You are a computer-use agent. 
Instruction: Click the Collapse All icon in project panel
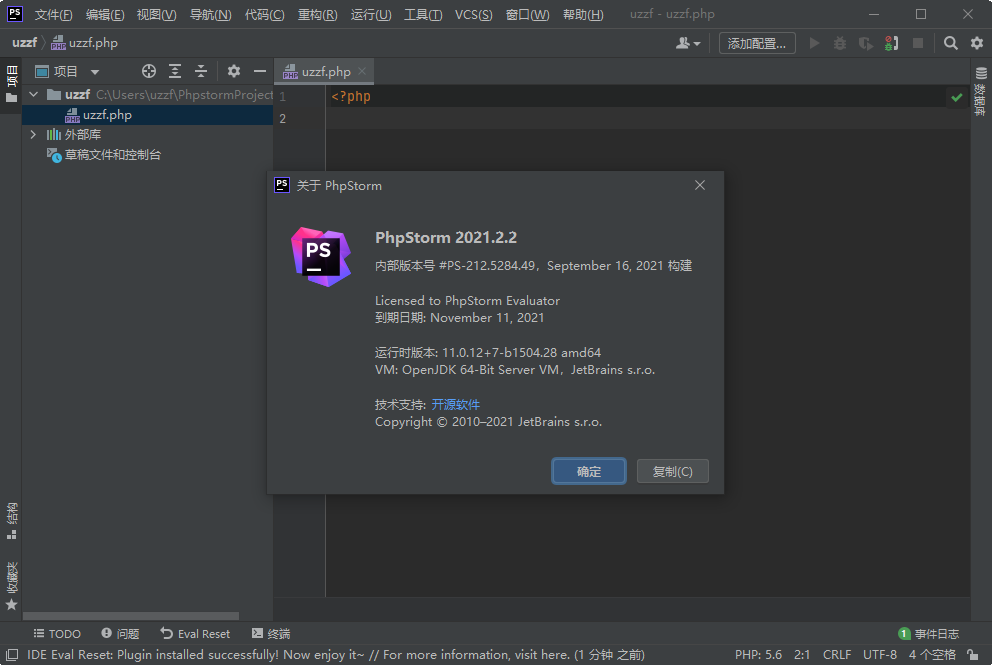(x=201, y=71)
